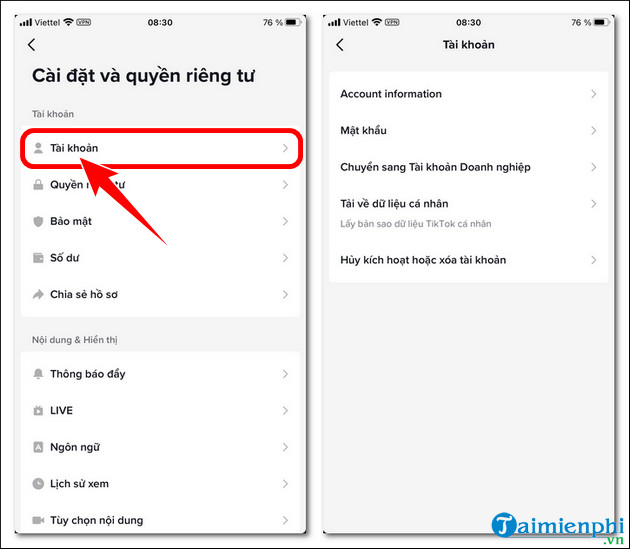Open Lịch sử xem entry

coord(161,483)
